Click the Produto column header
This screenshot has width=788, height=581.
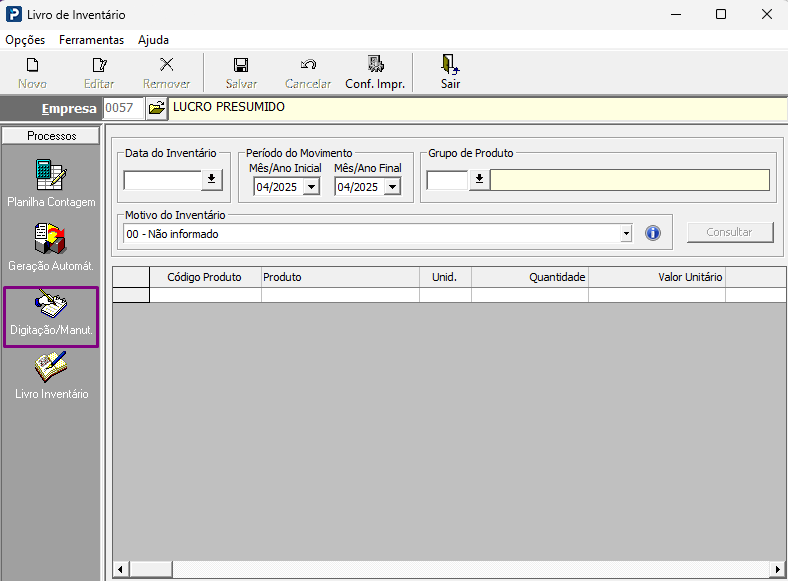coord(340,277)
